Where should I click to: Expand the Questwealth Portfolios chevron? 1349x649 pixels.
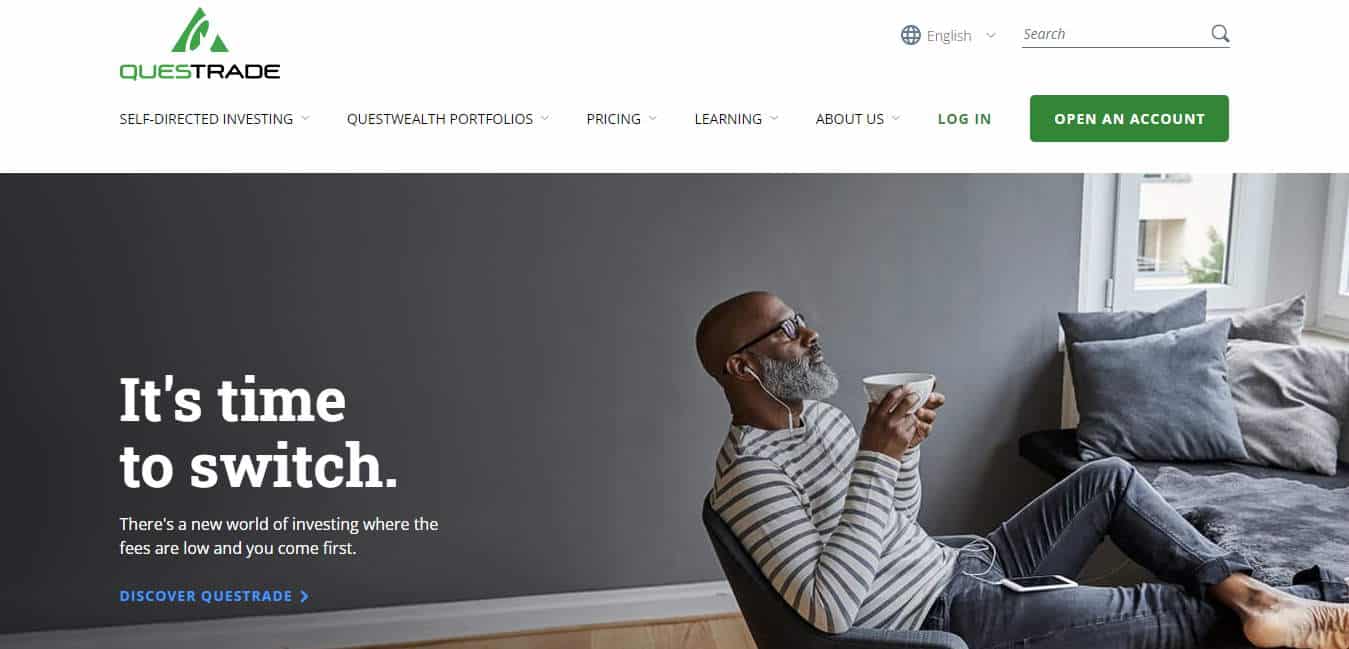point(545,118)
